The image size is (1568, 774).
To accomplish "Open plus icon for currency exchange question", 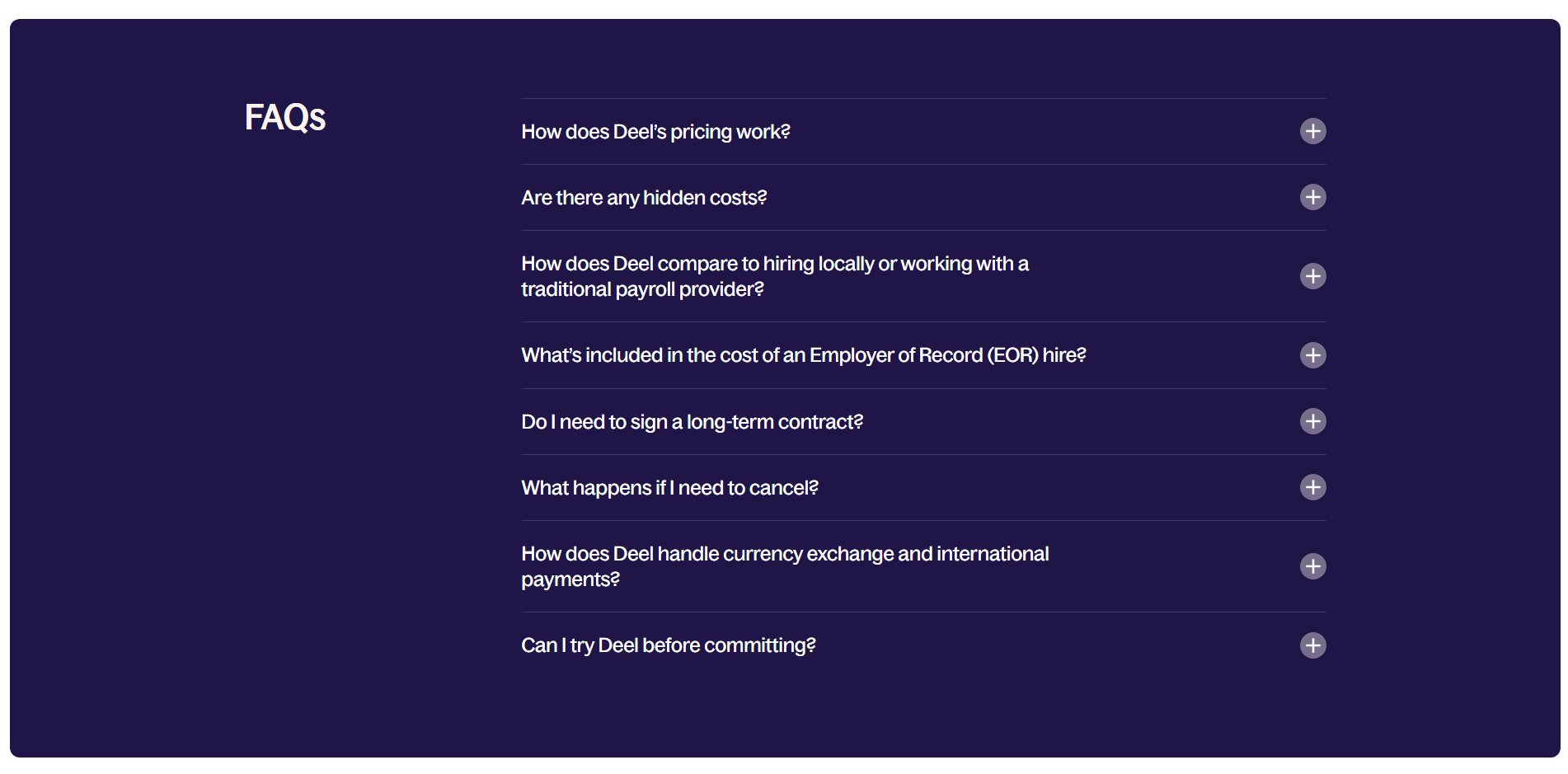I will (1312, 566).
